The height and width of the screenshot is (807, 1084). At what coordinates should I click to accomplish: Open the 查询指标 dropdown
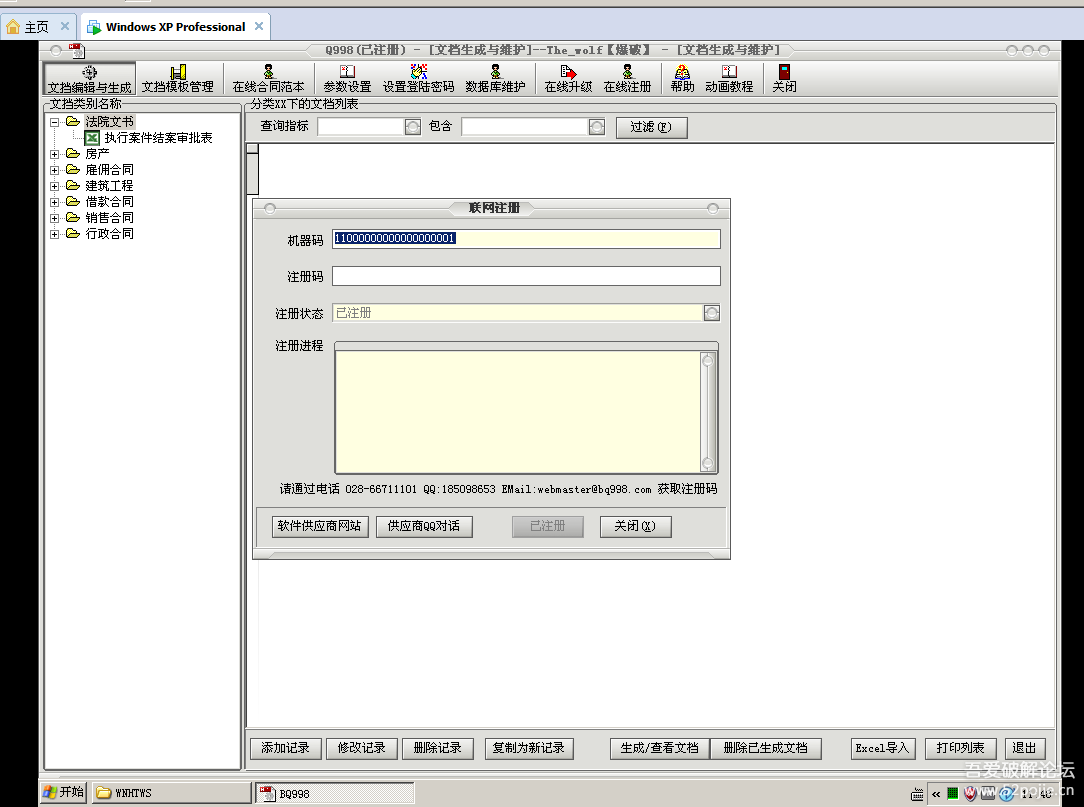(413, 127)
